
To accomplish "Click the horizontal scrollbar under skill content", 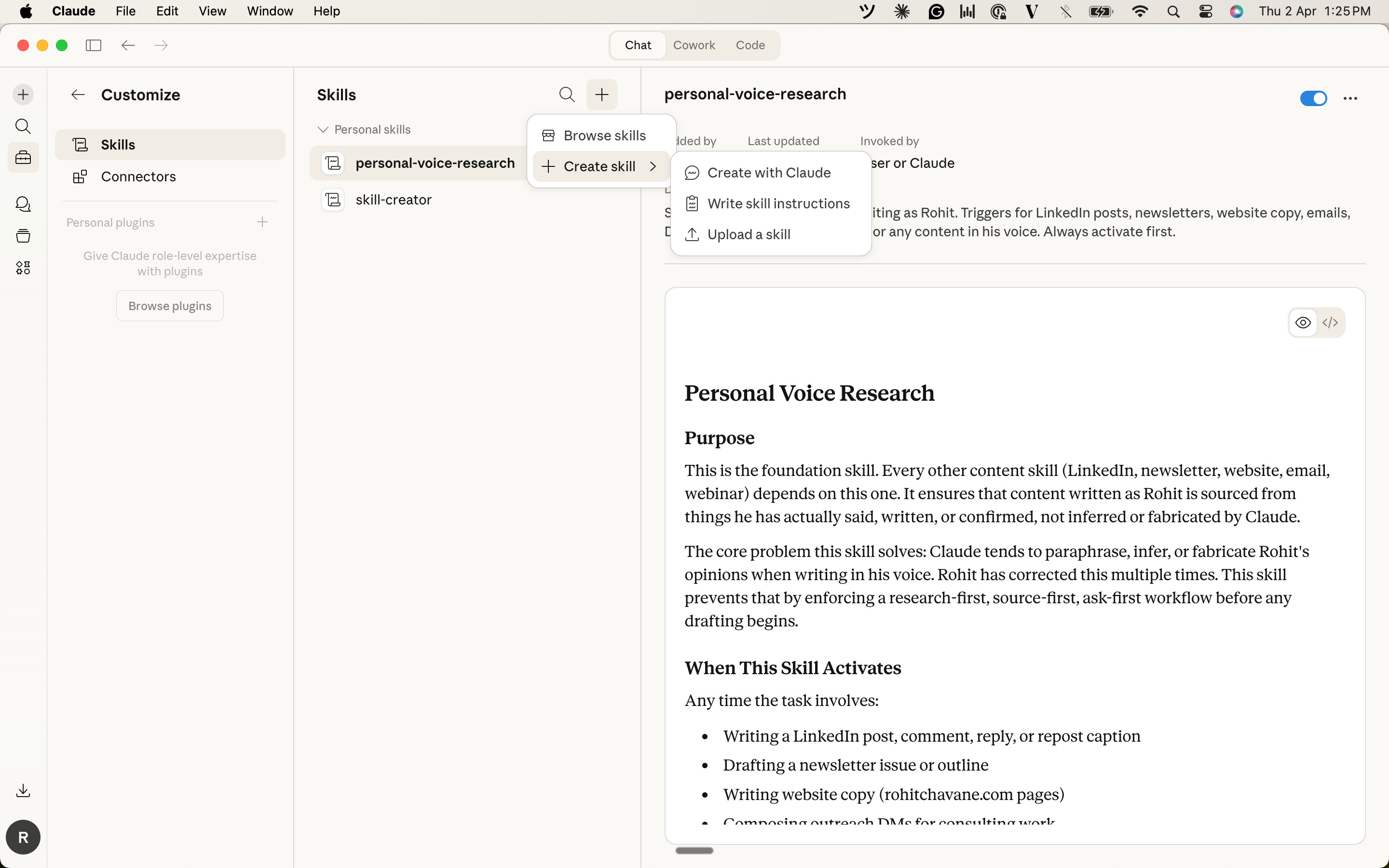I will pyautogui.click(x=694, y=850).
